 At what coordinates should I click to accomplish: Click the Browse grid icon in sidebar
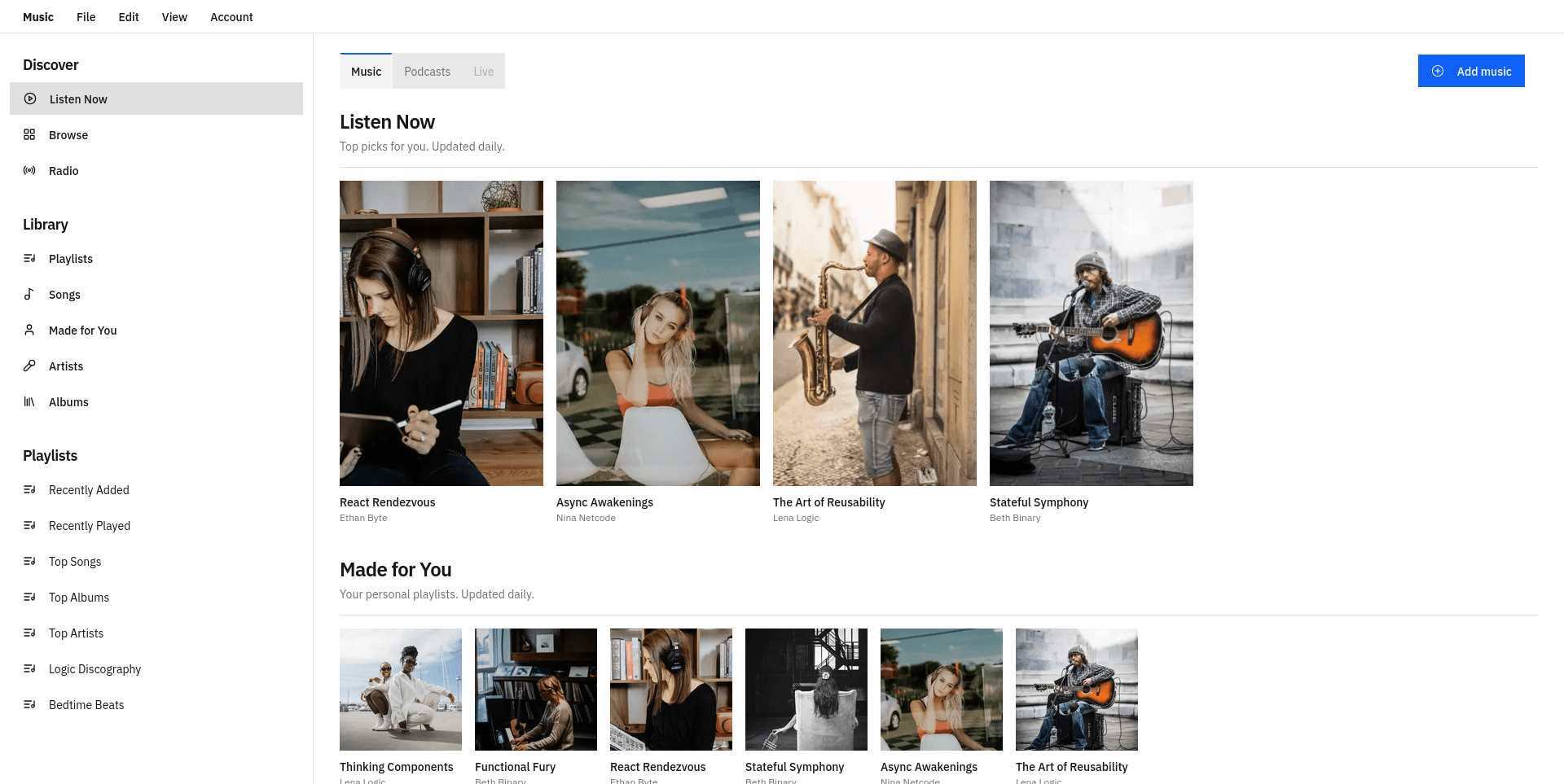coord(29,134)
